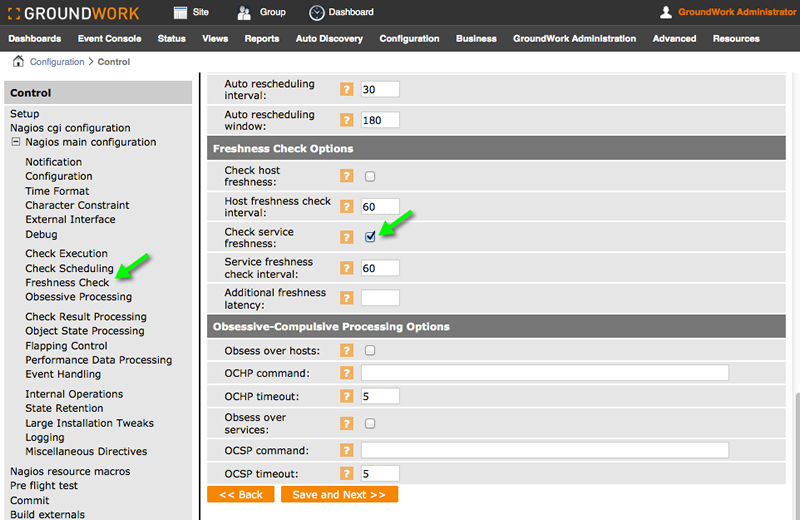Click the Save and Next >> button
This screenshot has height=520, width=800.
(x=339, y=494)
